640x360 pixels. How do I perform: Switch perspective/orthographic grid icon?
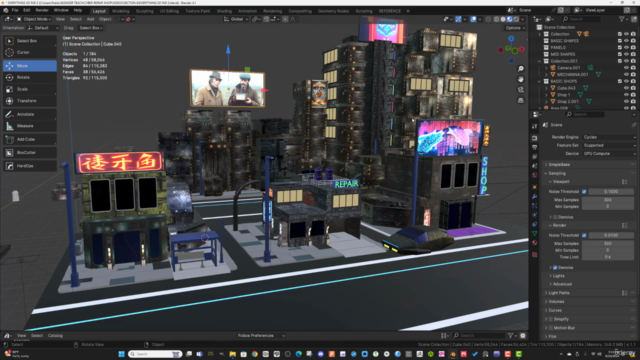(521, 100)
